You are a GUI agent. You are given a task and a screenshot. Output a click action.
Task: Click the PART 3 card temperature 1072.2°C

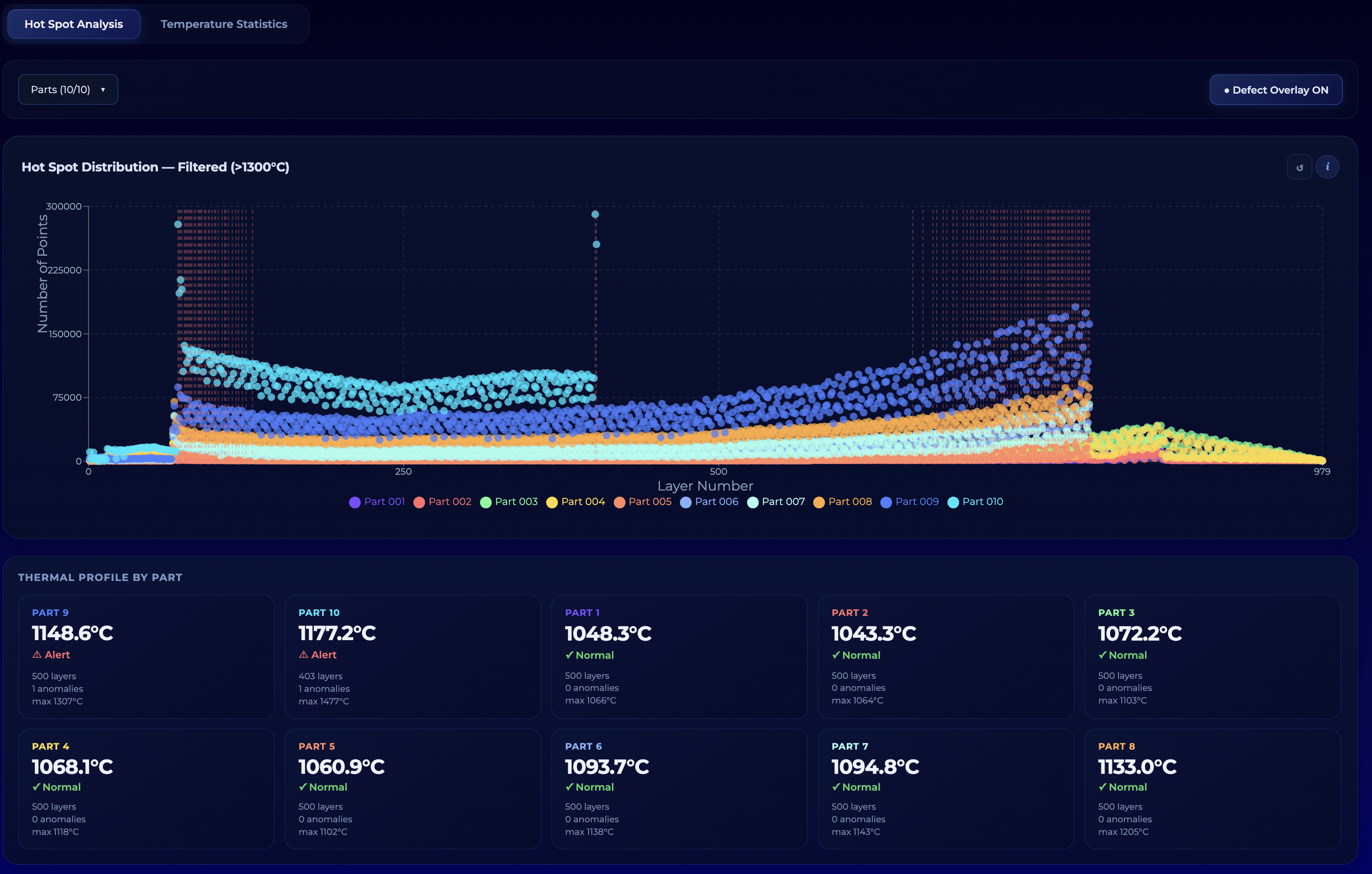[1140, 634]
